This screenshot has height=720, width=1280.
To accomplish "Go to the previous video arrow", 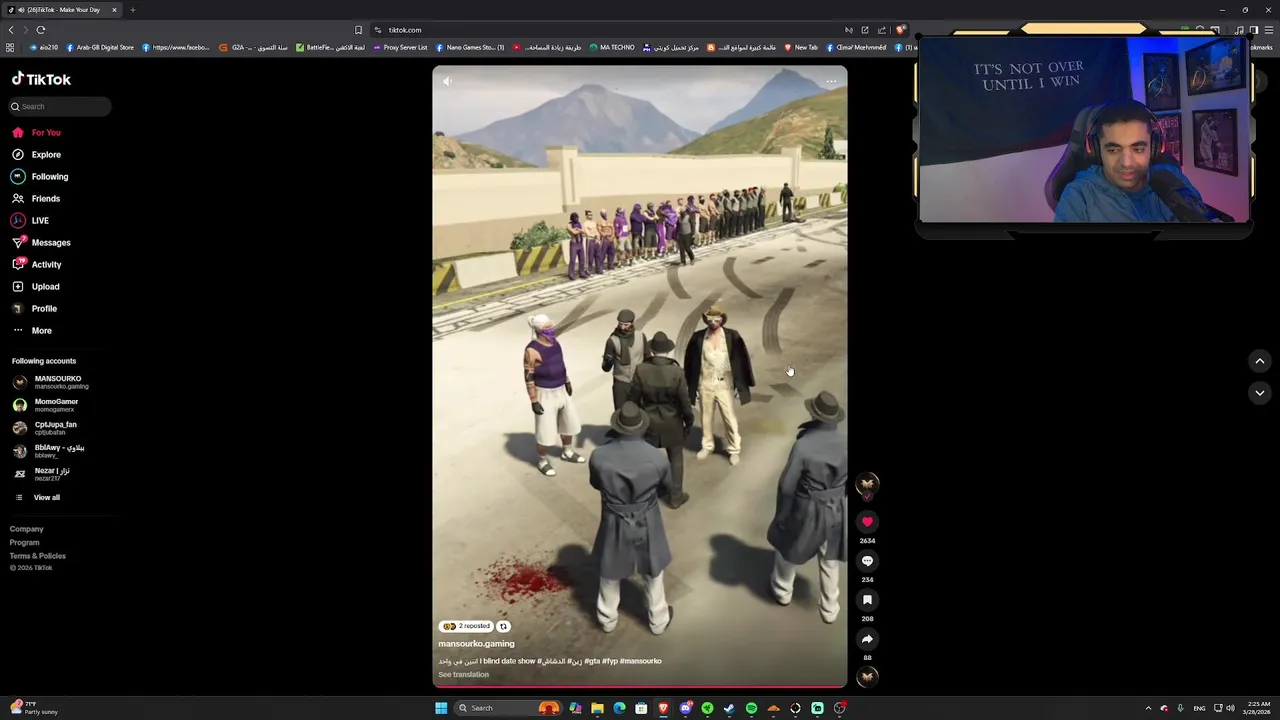I will [1260, 361].
